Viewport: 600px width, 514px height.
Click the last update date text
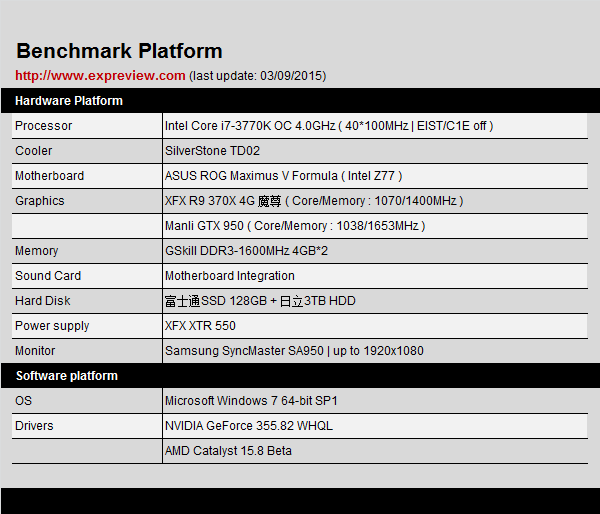point(258,75)
